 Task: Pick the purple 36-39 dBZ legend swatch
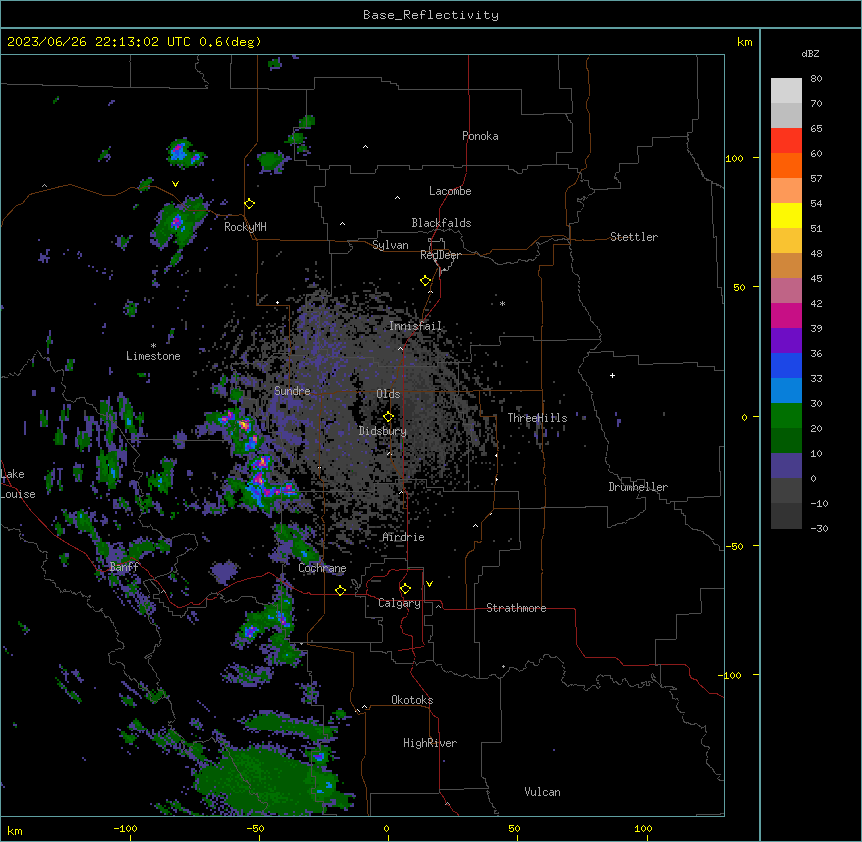click(x=786, y=341)
